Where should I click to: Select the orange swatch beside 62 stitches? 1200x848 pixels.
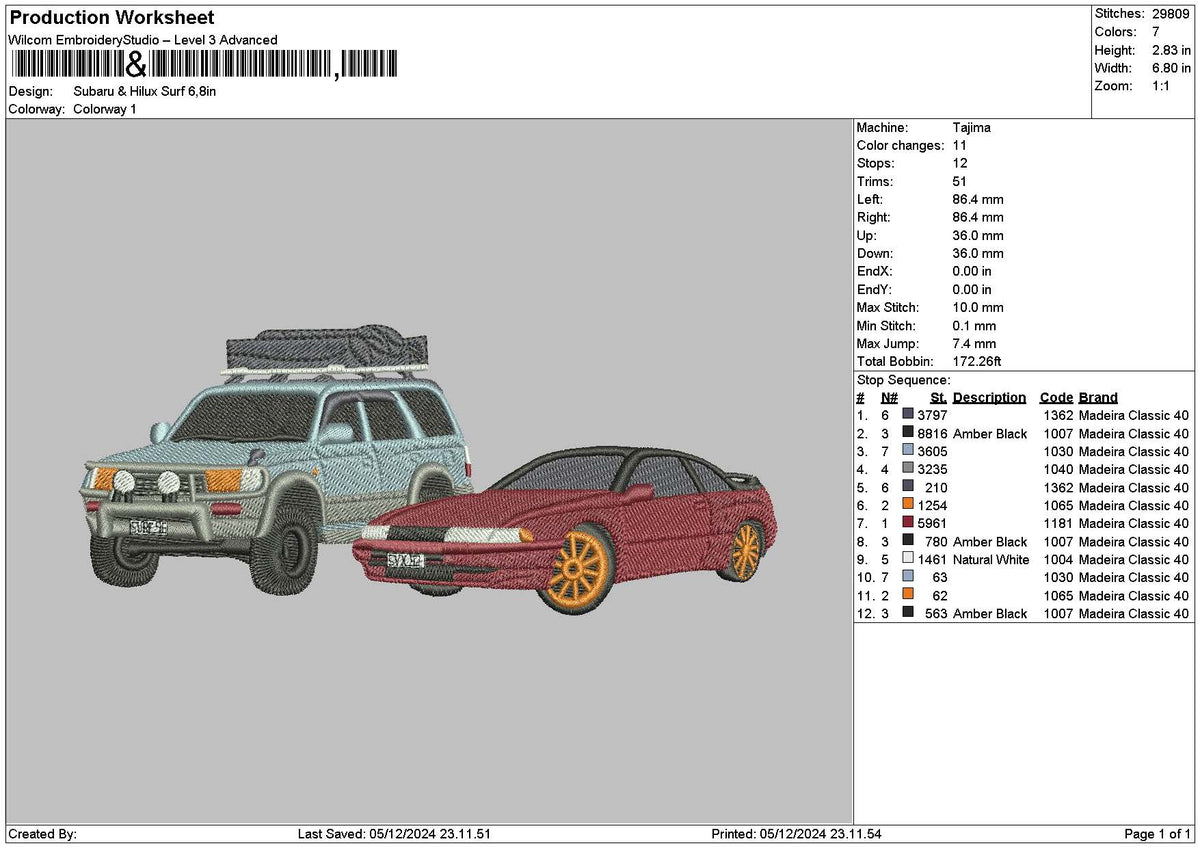(x=908, y=594)
